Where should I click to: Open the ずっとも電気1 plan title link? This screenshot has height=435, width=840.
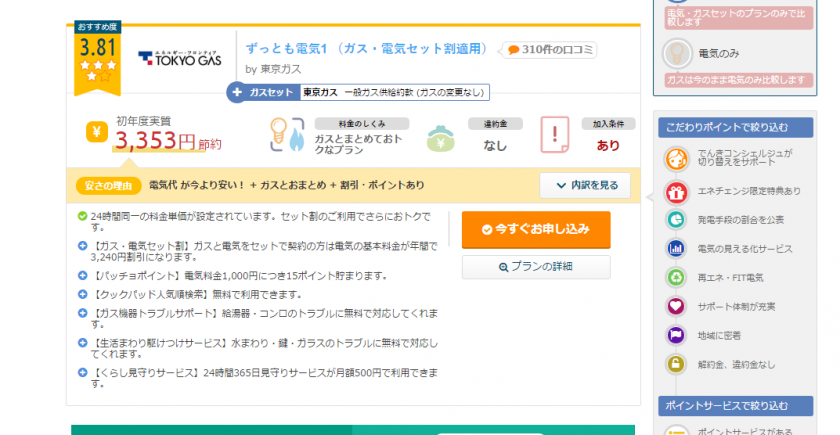coord(366,49)
